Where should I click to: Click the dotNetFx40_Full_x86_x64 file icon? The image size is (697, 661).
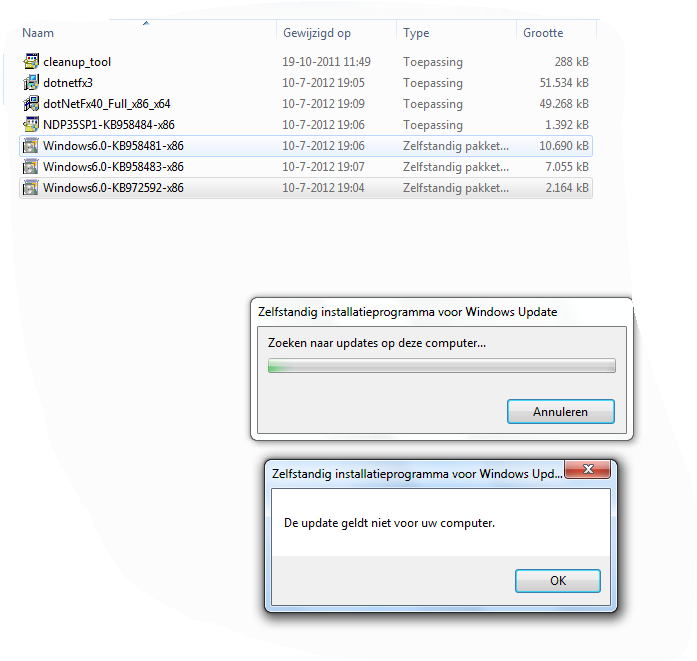[31, 103]
